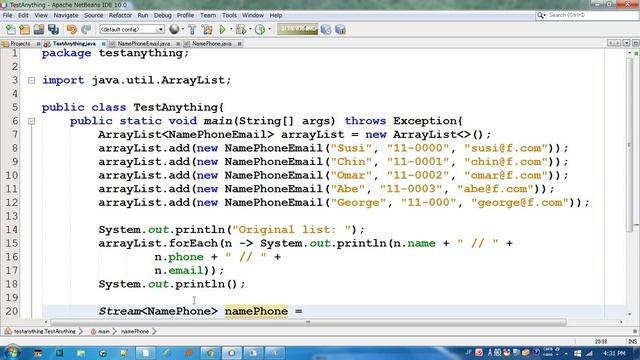The width and height of the screenshot is (640, 360).
Task: Open the Debug Project dropdown arrow
Action: 250,29
